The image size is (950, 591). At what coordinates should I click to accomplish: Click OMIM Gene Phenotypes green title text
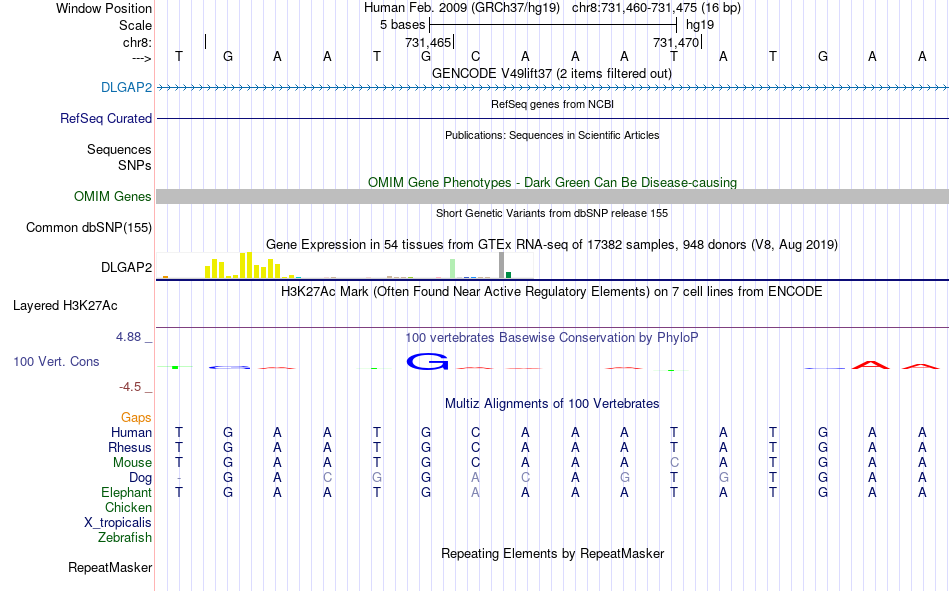coord(552,182)
